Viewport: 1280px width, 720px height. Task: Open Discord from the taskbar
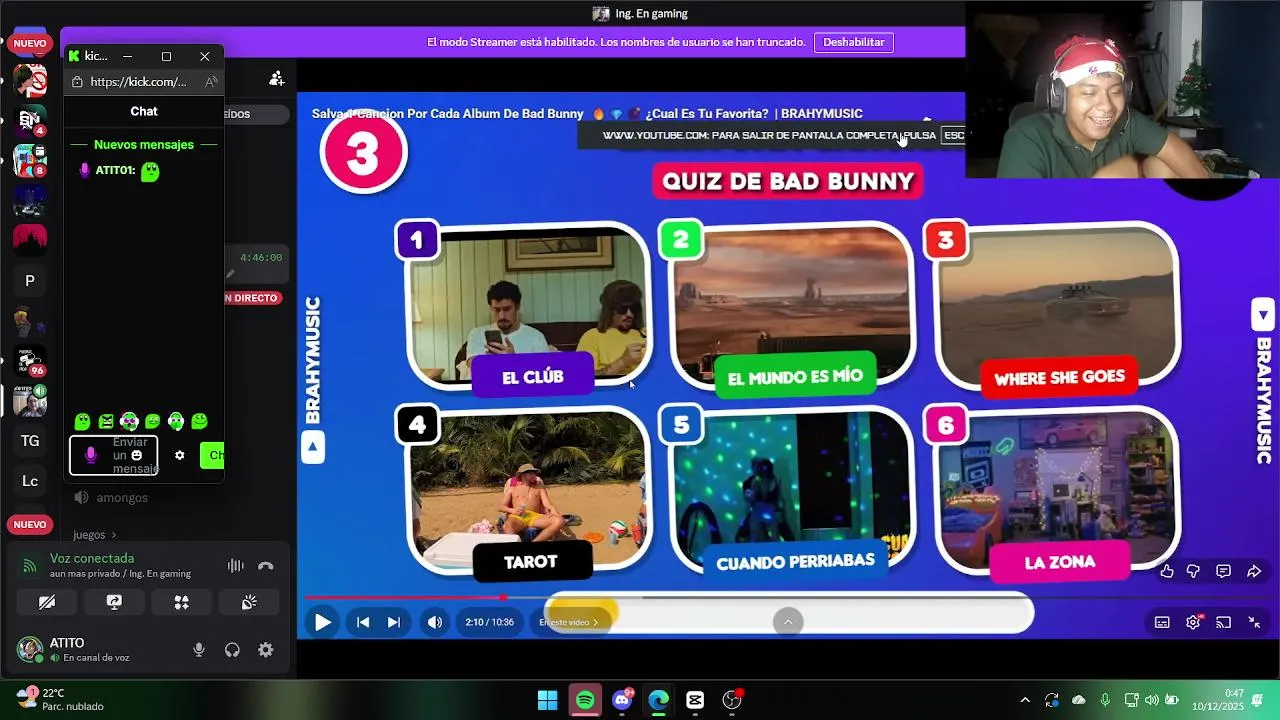622,700
